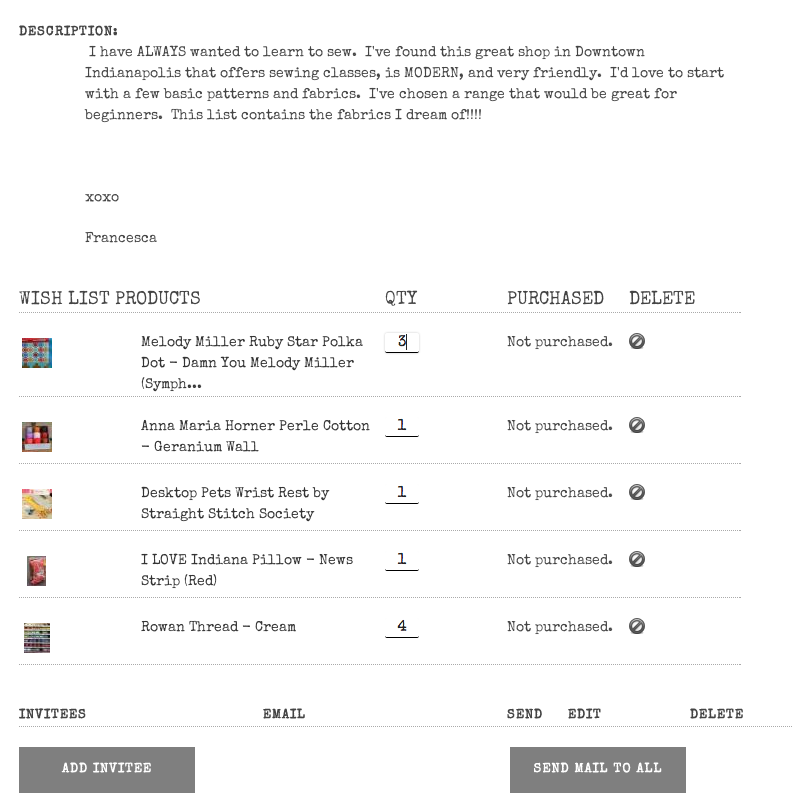Screen dimensions: 793x807
Task: Delete the Melody Miller Polka Dot item
Action: 637,342
